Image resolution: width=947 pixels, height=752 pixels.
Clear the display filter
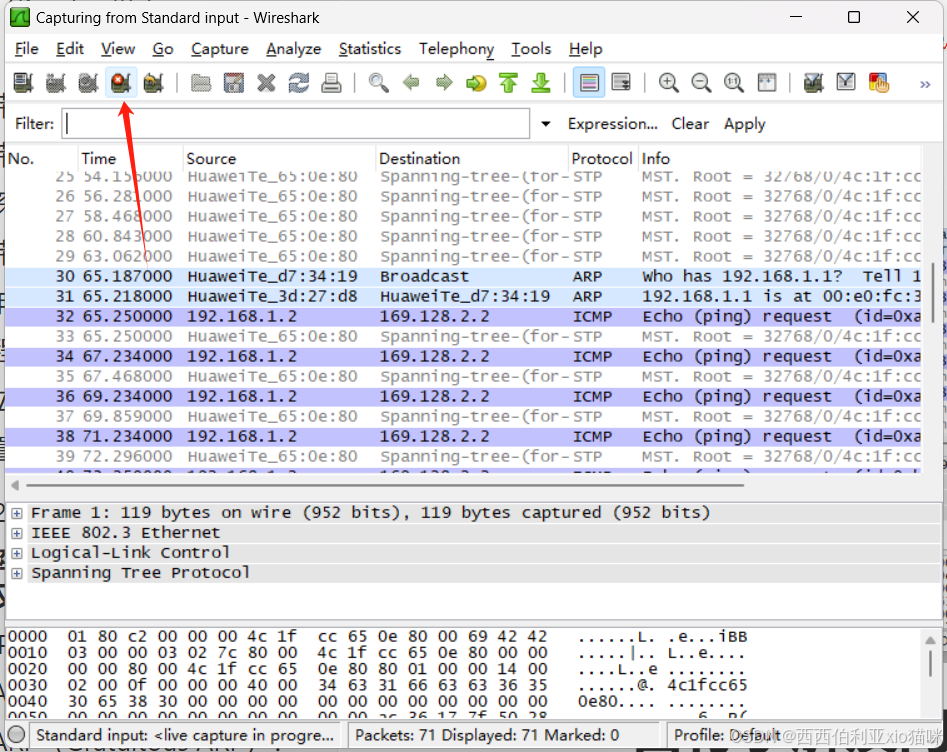coord(690,124)
